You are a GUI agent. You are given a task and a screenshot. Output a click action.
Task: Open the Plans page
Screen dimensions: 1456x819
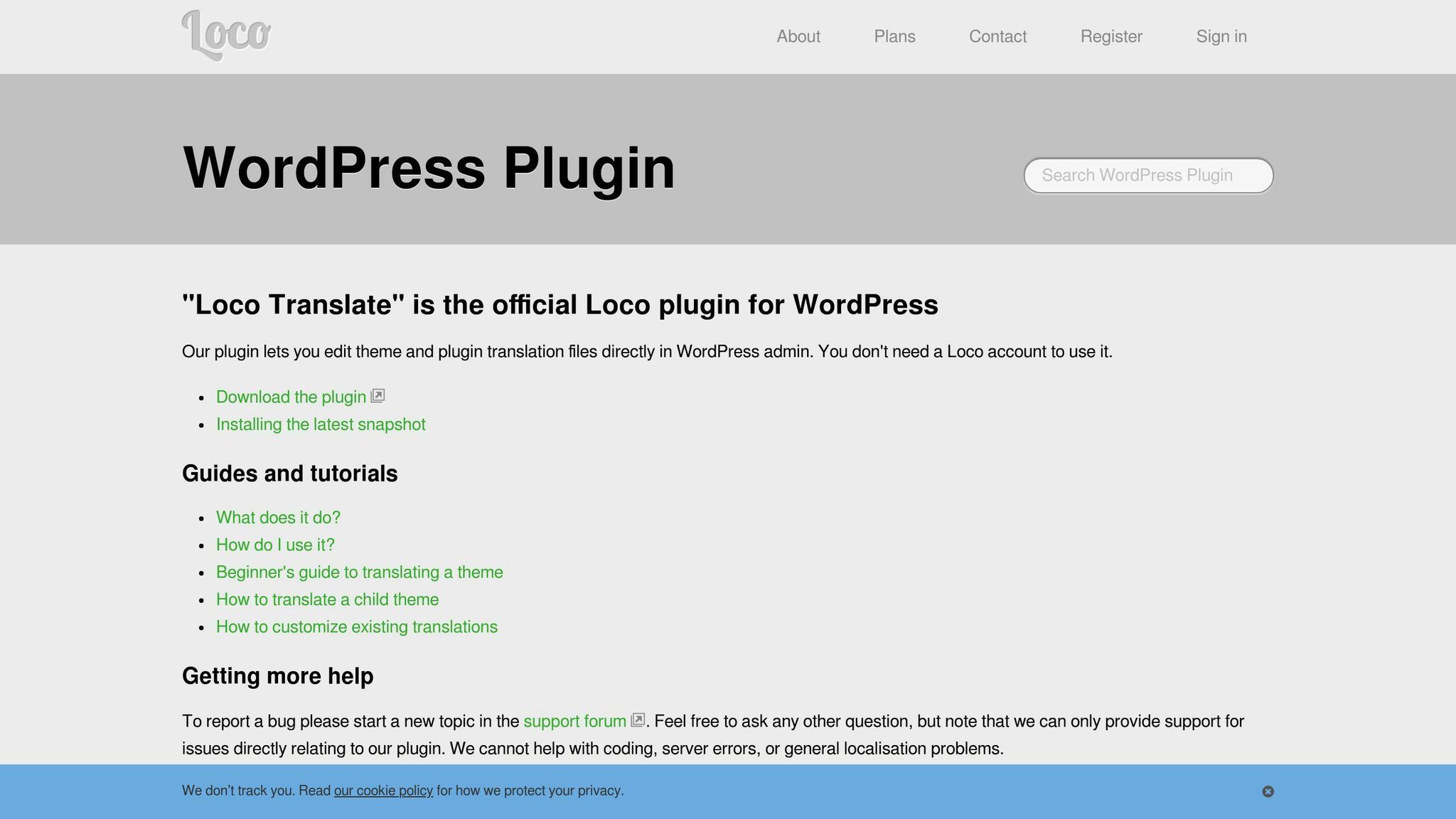(894, 36)
